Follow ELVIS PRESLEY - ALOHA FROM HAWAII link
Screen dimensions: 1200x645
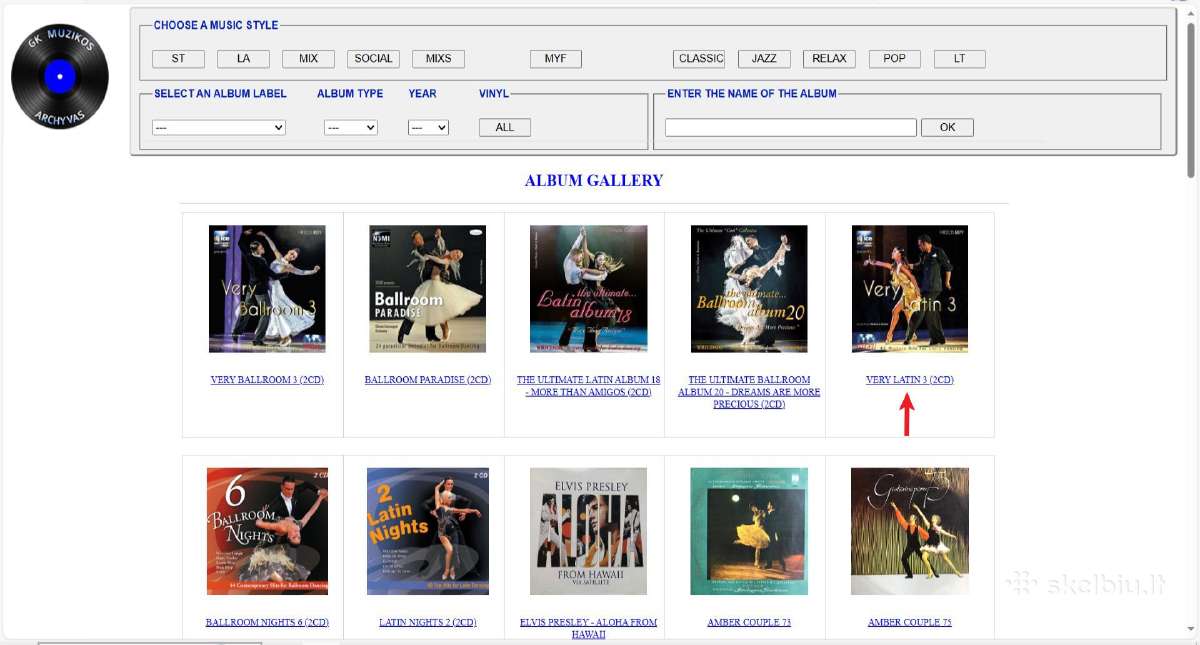click(589, 628)
